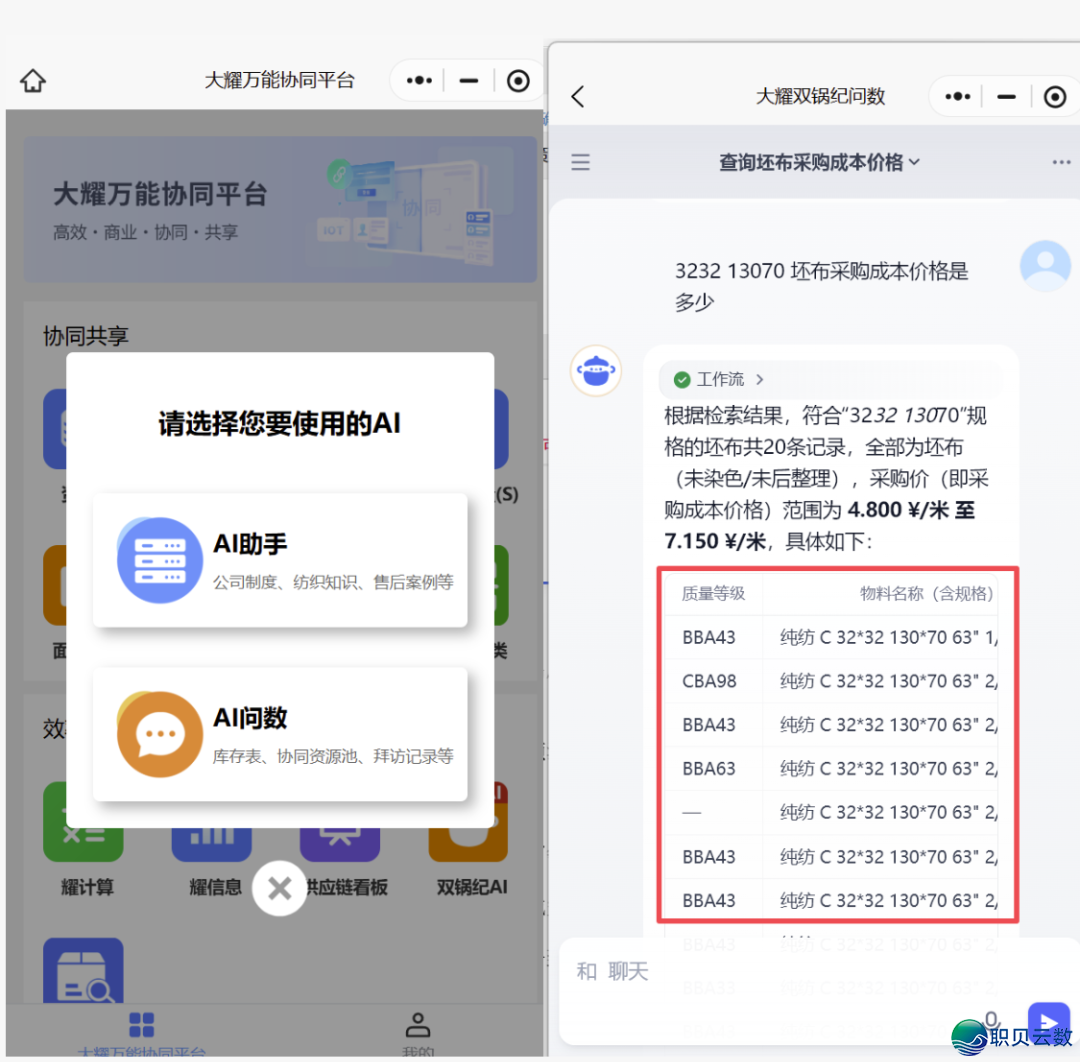1080x1062 pixels.
Task: Click the minimize dash in left window capsule
Action: point(469,81)
